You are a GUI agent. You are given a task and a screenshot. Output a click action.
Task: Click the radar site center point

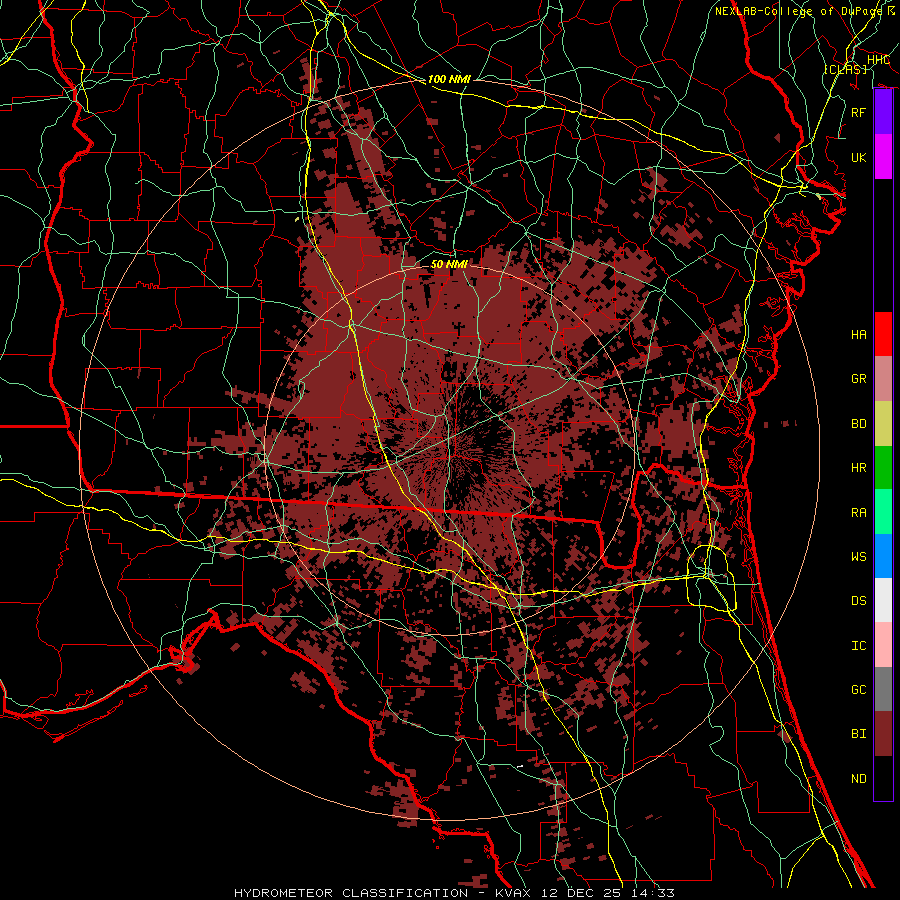click(449, 449)
